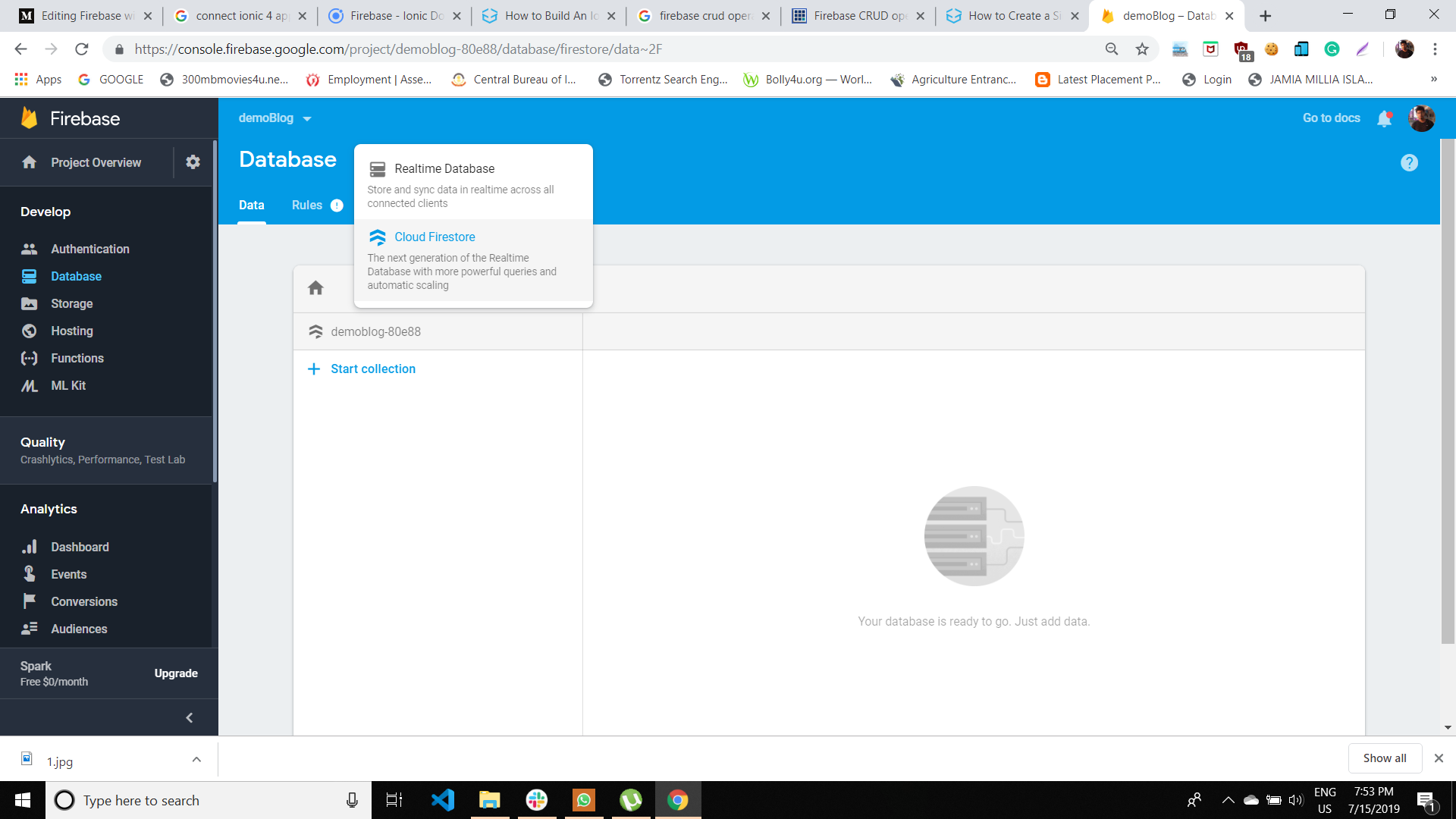
Task: Click the Functions icon in the sidebar
Action: pyautogui.click(x=30, y=358)
